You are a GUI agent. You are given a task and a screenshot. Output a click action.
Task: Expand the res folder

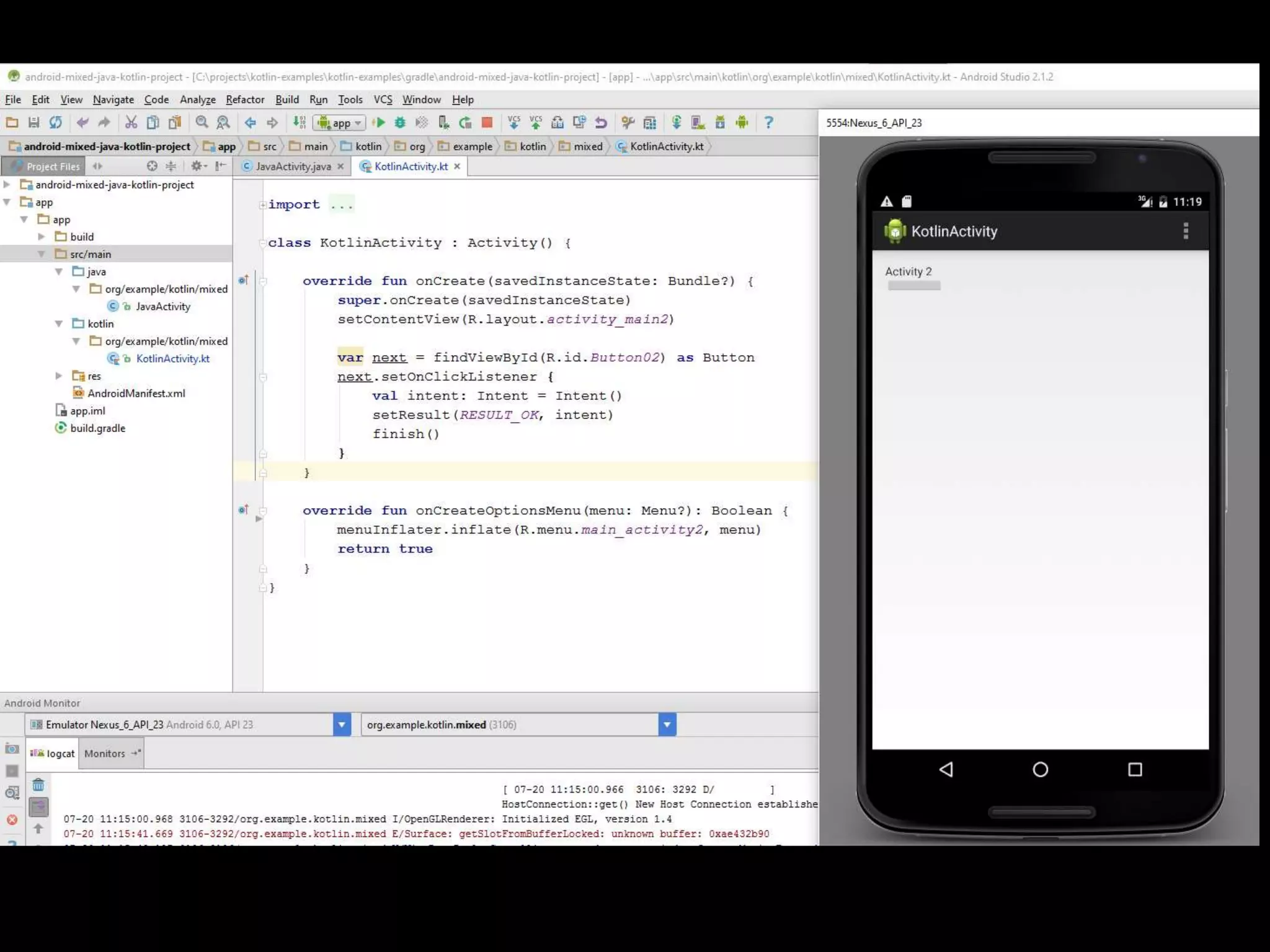tap(59, 376)
